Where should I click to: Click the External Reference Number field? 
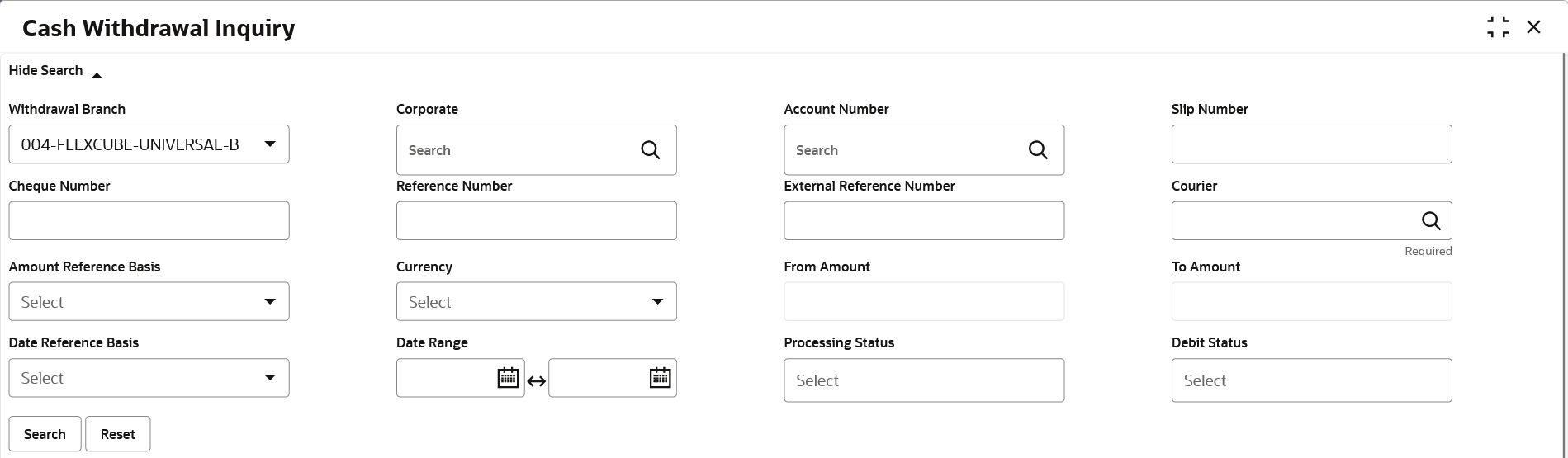[x=923, y=221]
